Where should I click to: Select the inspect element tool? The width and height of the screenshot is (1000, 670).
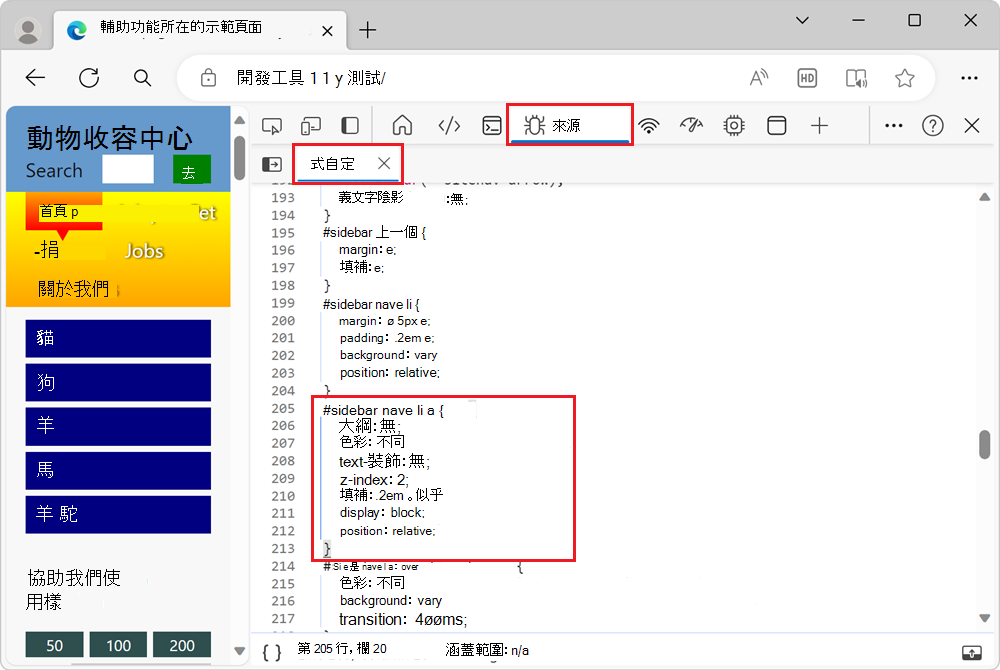(x=271, y=125)
